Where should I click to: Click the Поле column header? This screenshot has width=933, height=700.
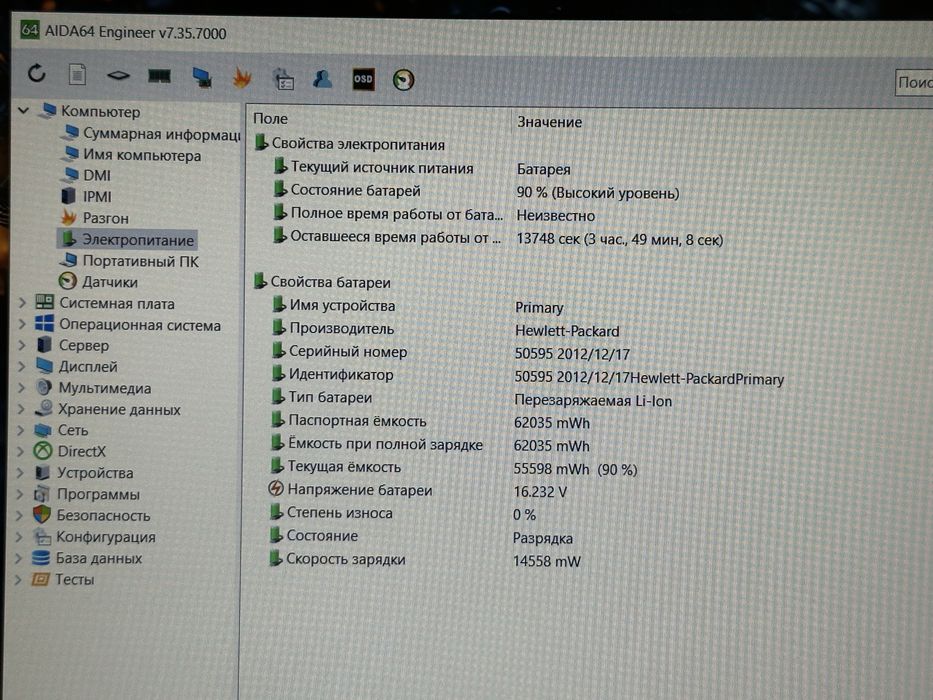(270, 118)
